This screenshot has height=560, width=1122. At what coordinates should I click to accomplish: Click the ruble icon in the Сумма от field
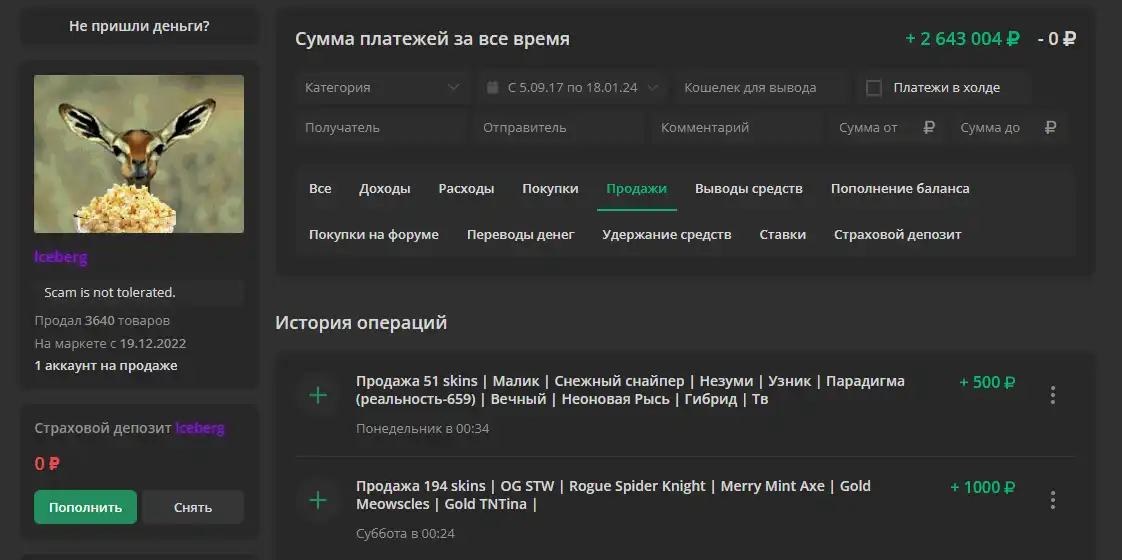click(929, 128)
